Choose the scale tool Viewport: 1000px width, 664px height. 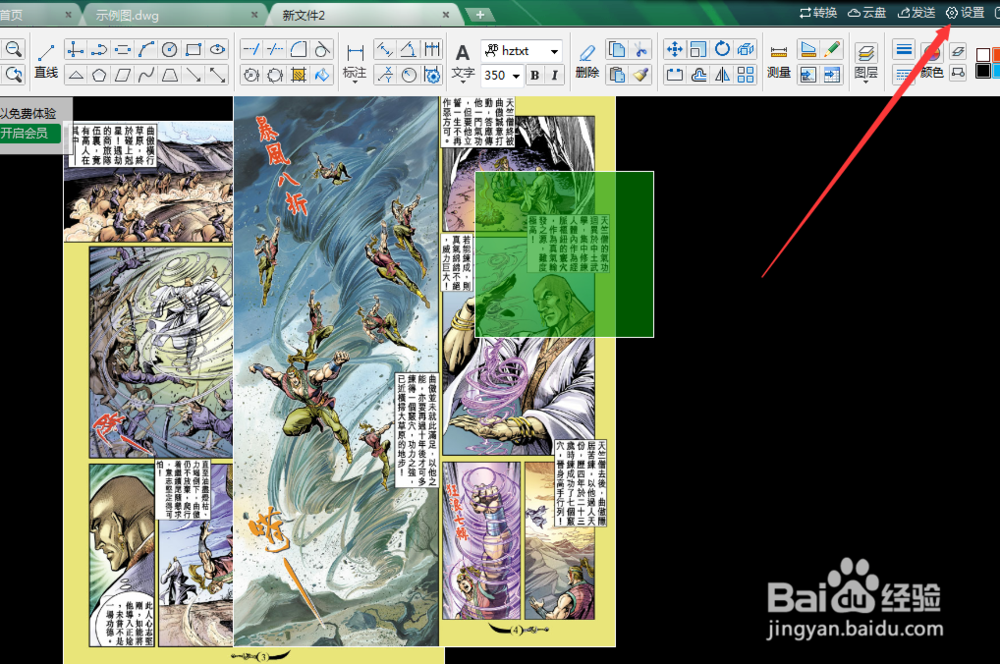coord(698,50)
